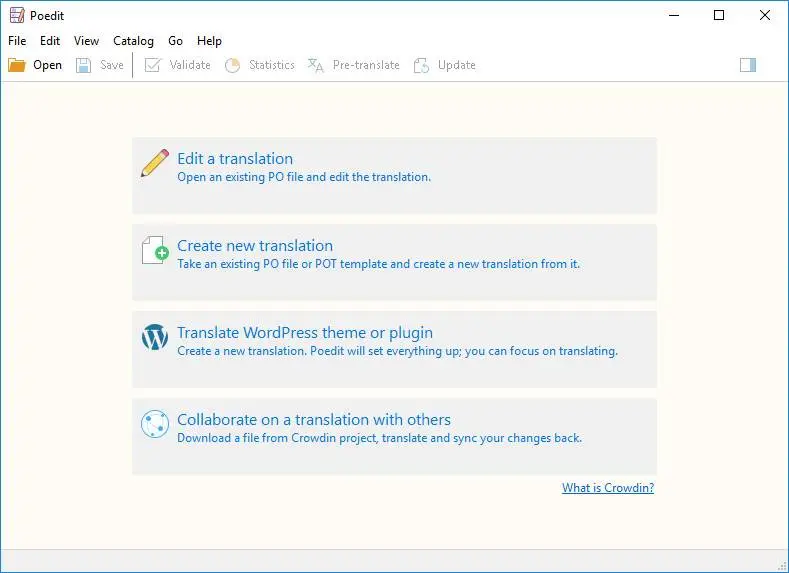789x573 pixels.
Task: Click the Statistics toolbar label
Action: 272,65
